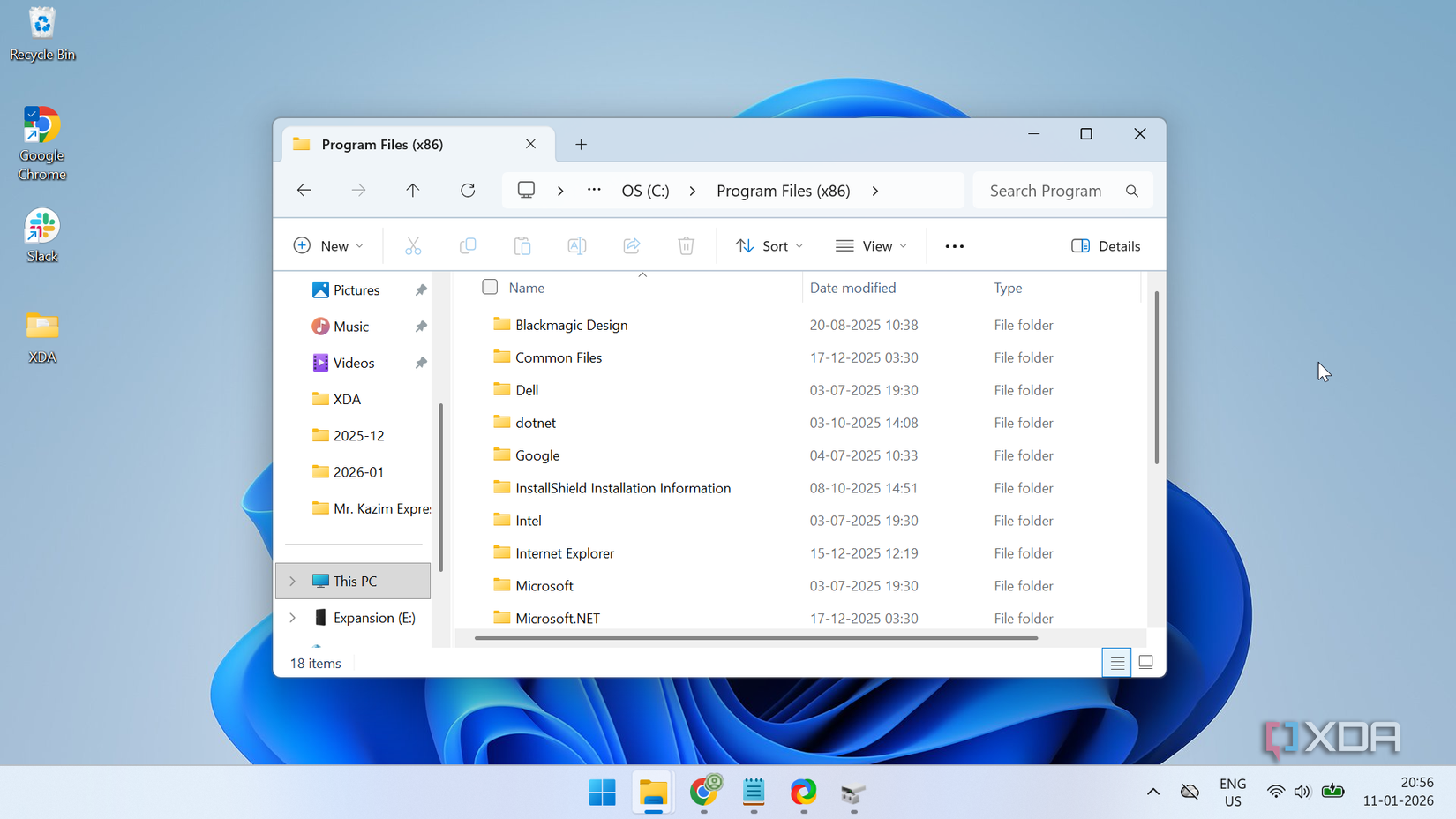Click the Copy icon in the toolbar
Image resolution: width=1456 pixels, height=819 pixels.
click(x=467, y=245)
